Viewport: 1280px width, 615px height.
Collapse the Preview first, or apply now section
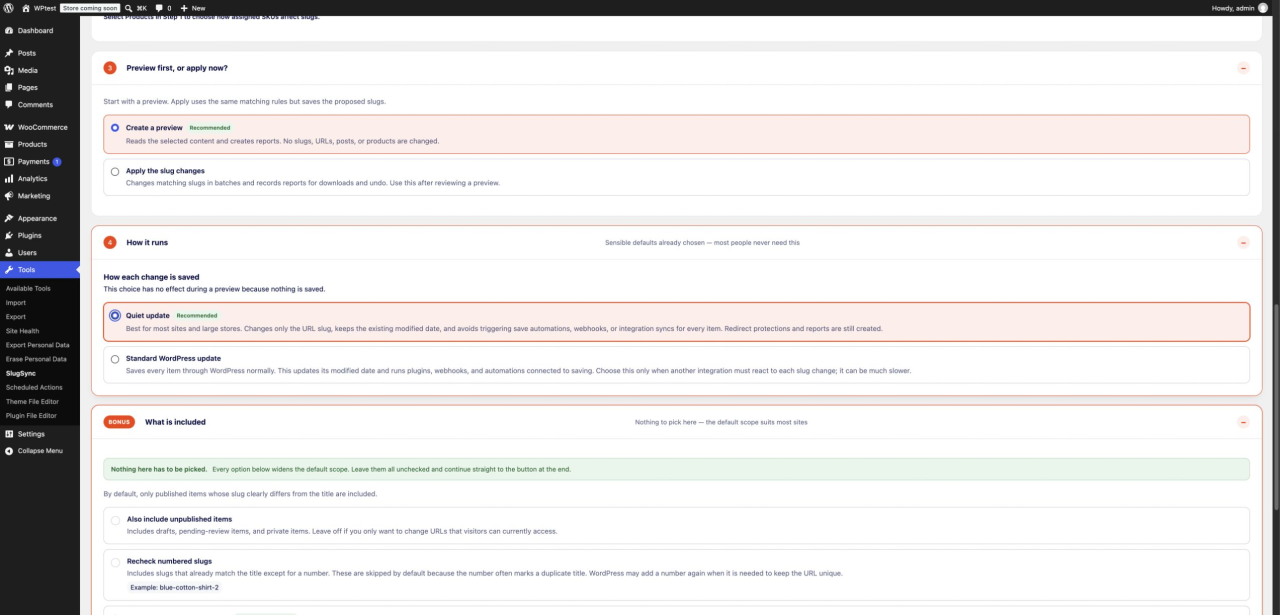click(x=1243, y=68)
